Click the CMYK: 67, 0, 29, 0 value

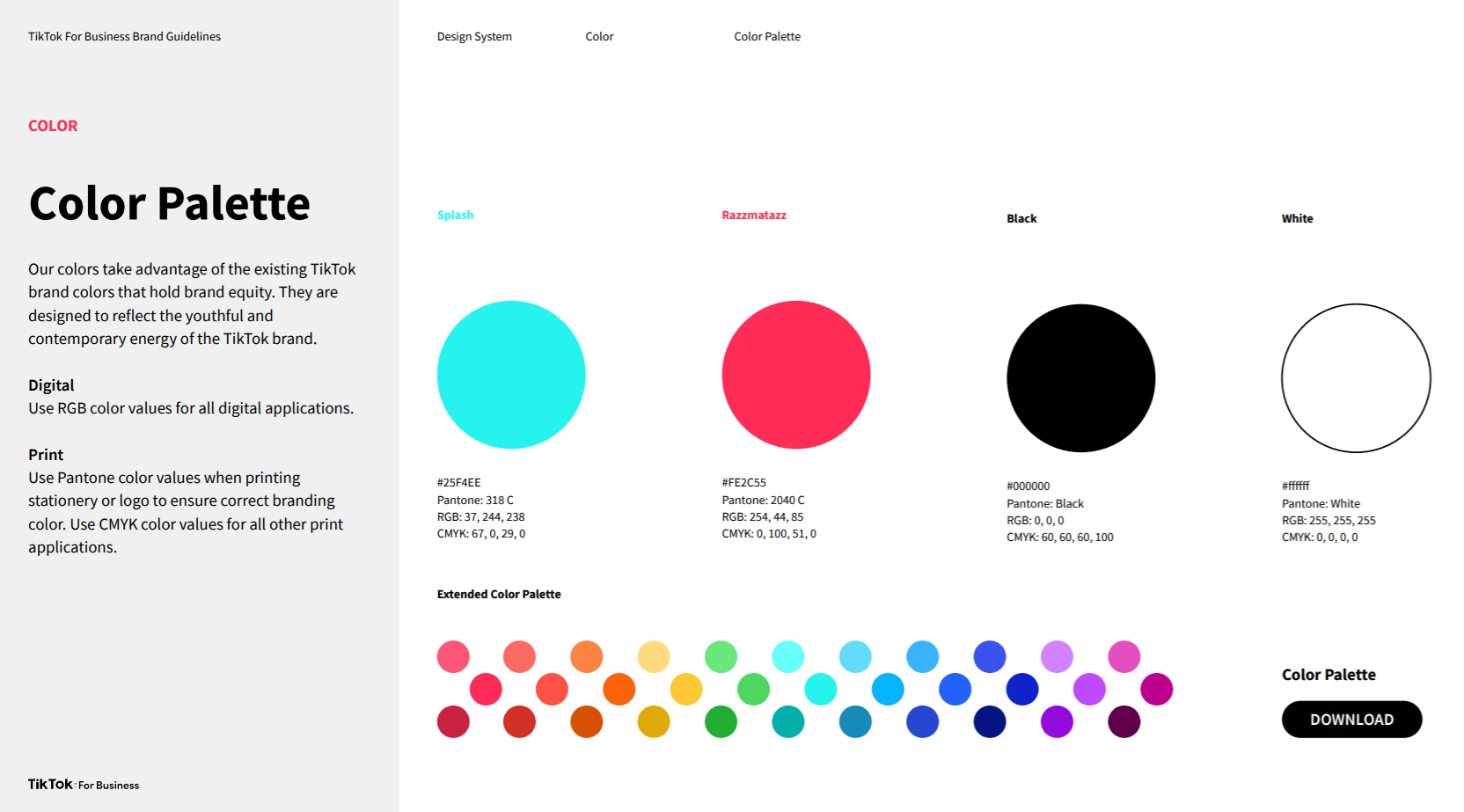click(x=481, y=534)
